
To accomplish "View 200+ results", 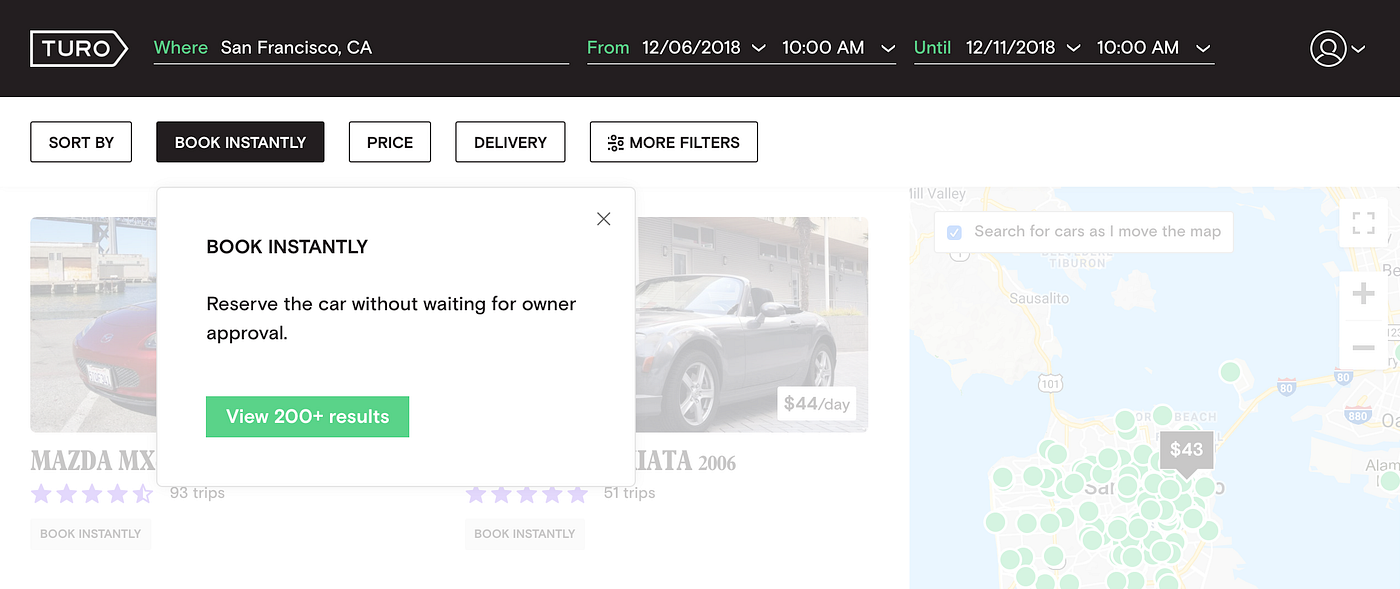I will tap(307, 416).
